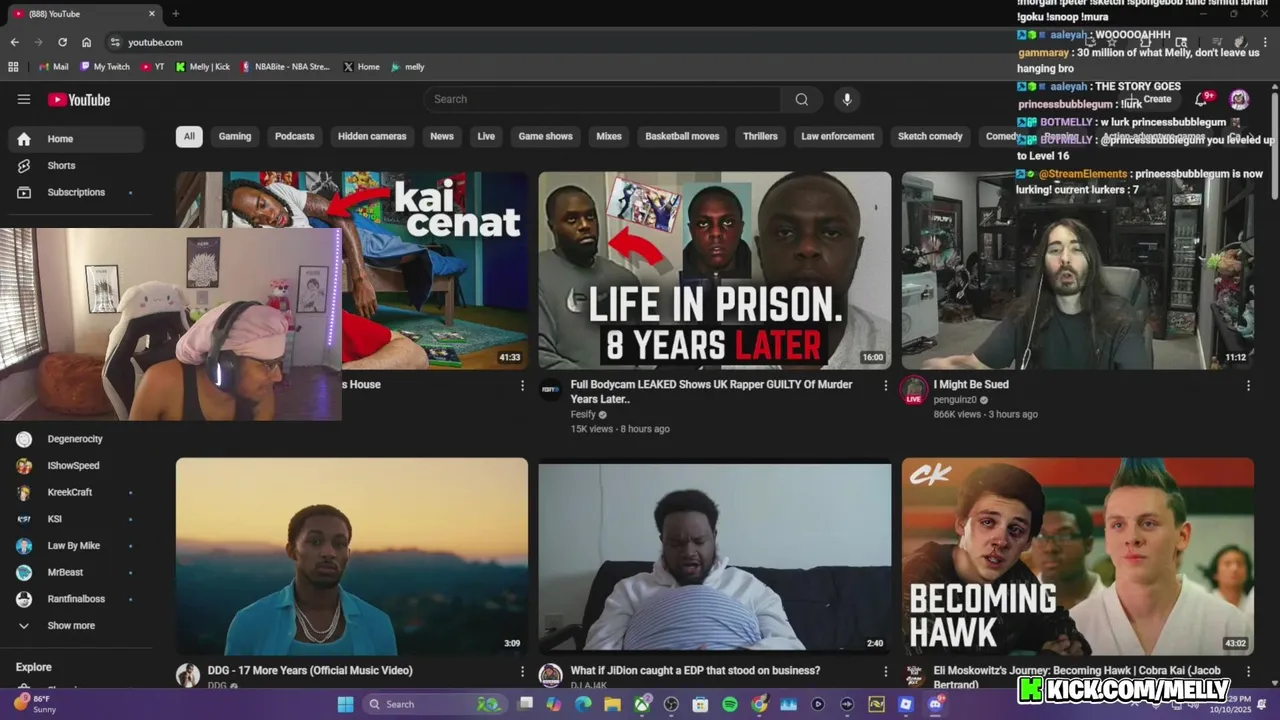The width and height of the screenshot is (1280, 720).
Task: Go to Shorts in sidebar
Action: pyautogui.click(x=76, y=165)
